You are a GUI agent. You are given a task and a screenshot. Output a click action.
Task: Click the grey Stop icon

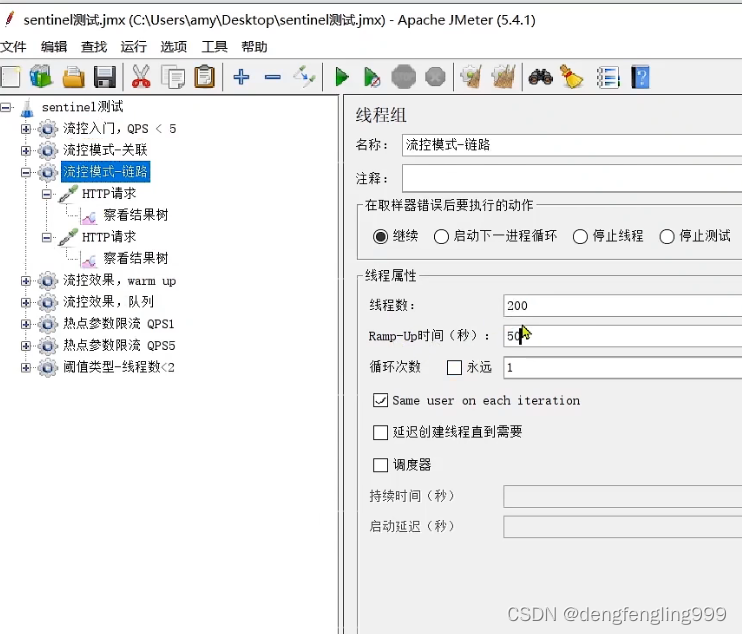(404, 77)
